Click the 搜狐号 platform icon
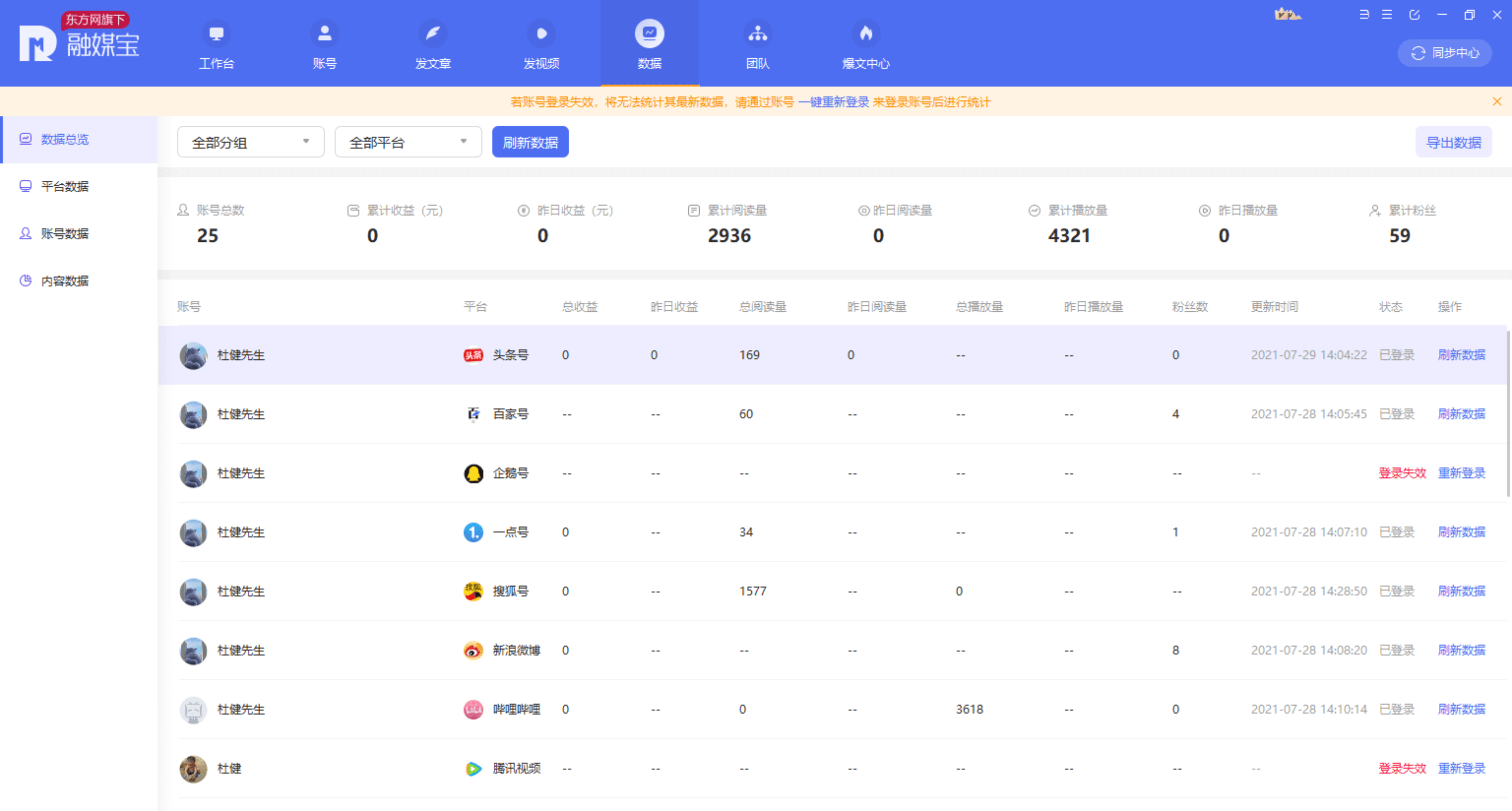 click(x=473, y=591)
